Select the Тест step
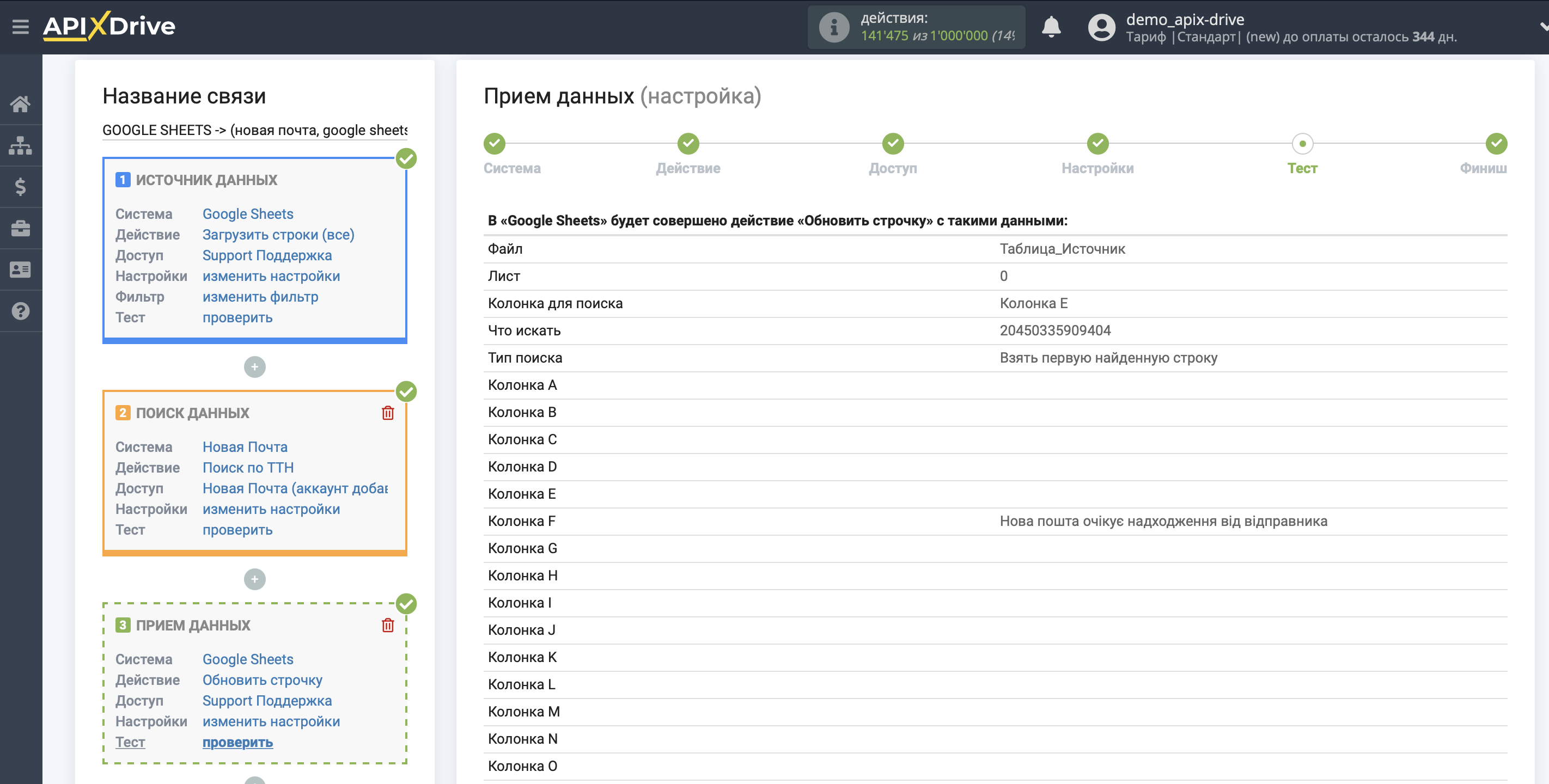This screenshot has width=1549, height=784. 1302,144
